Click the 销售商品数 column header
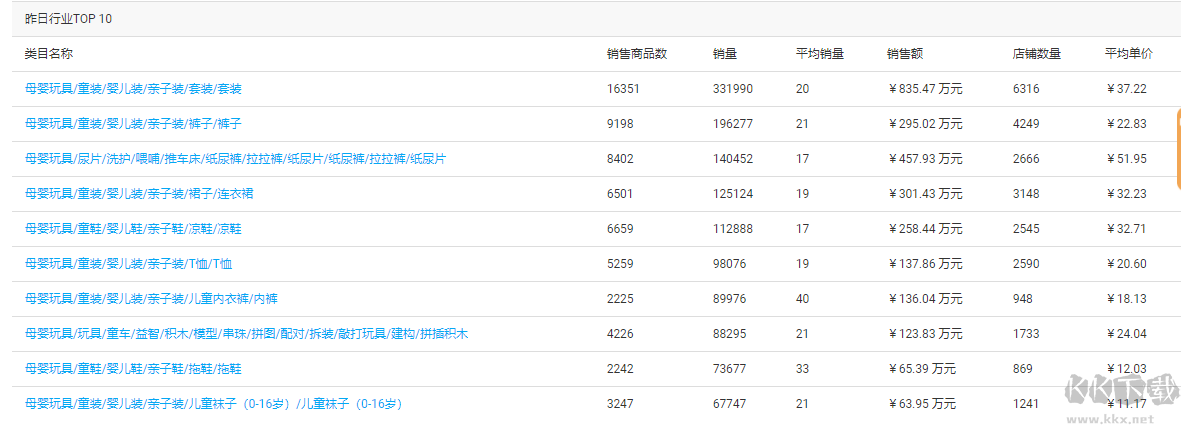 [637, 54]
